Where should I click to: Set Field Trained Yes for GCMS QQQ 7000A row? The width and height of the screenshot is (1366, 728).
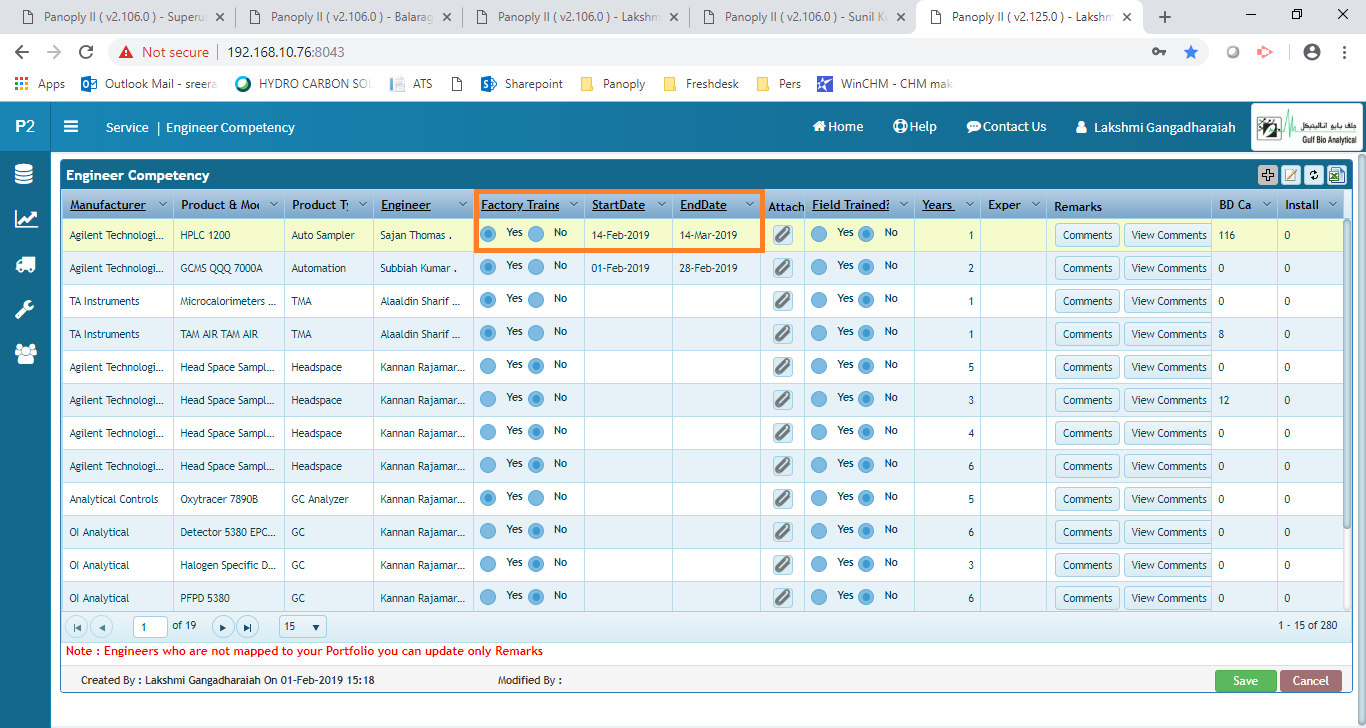point(819,267)
